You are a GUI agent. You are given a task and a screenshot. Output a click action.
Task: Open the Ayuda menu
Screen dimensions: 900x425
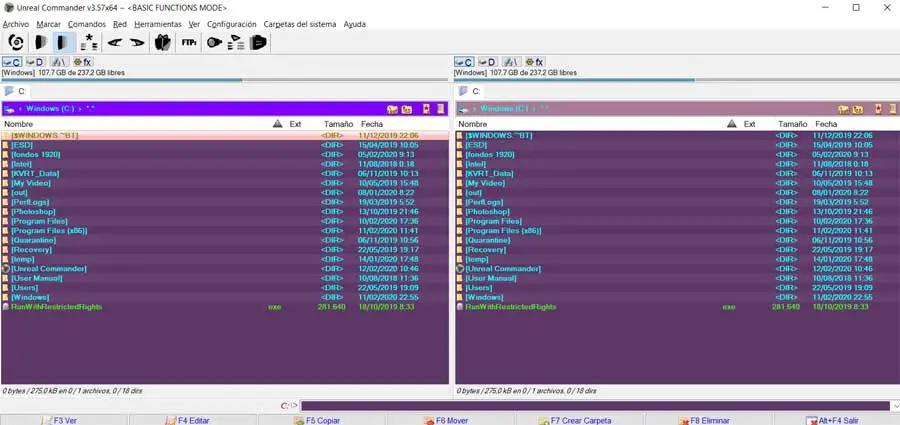pos(355,24)
